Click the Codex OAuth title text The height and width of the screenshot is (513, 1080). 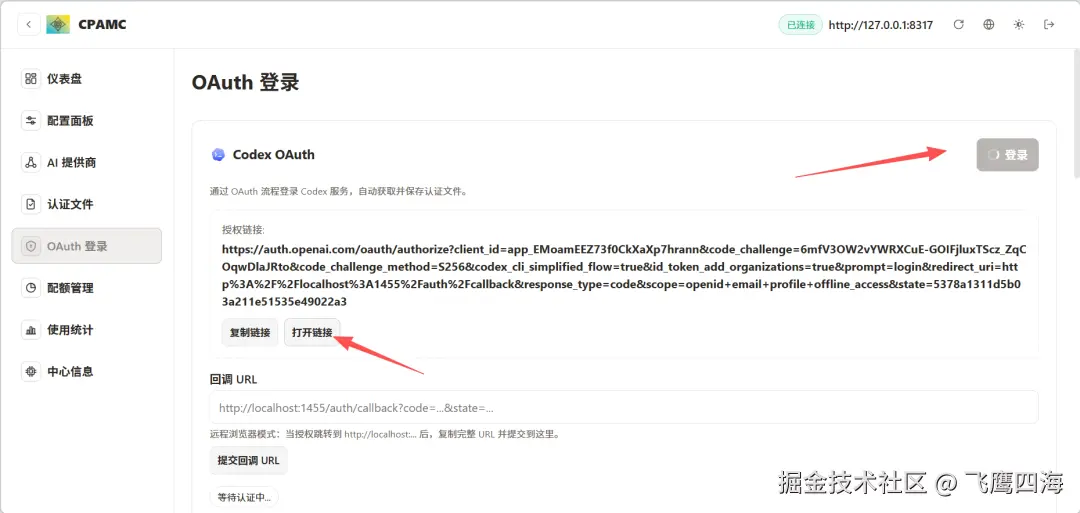click(x=273, y=155)
